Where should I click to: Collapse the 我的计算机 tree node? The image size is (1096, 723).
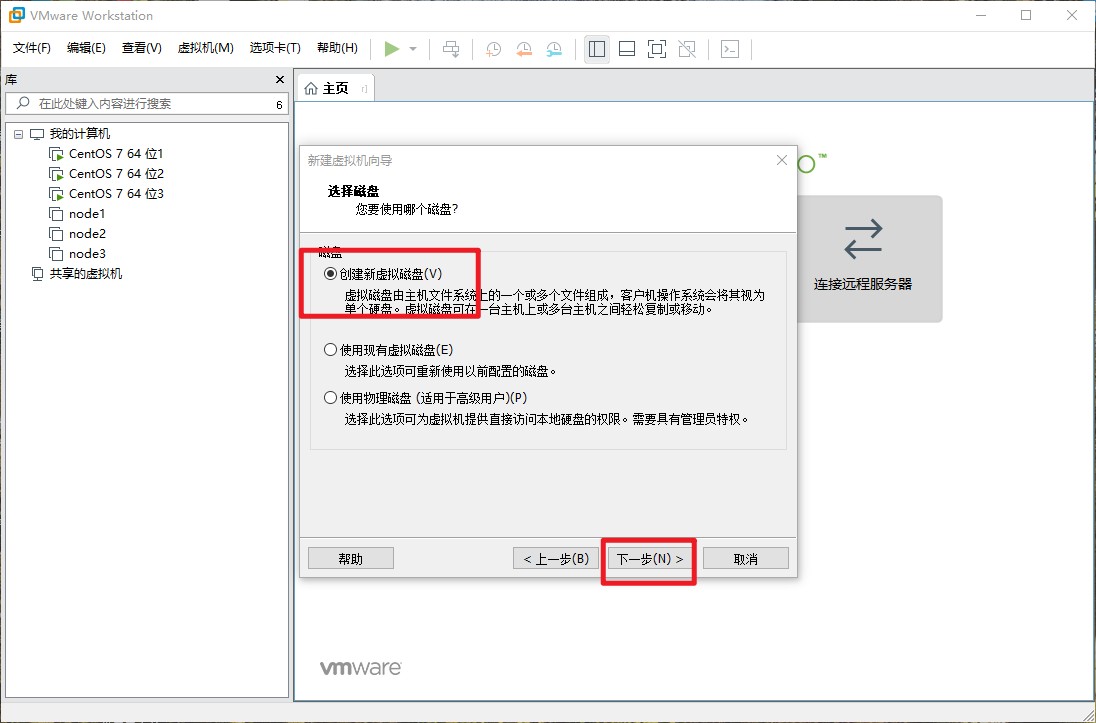click(18, 134)
